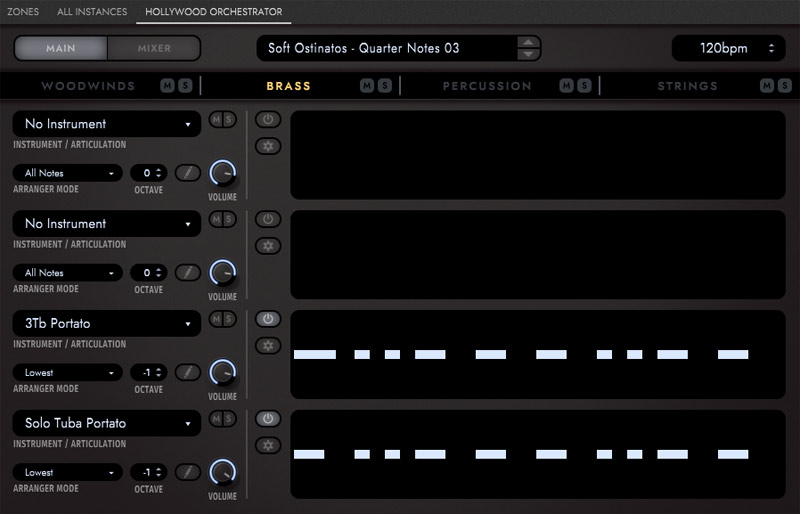Open Lowest arranger mode for Solo Tuba Portato
This screenshot has width=800, height=514.
pos(68,472)
